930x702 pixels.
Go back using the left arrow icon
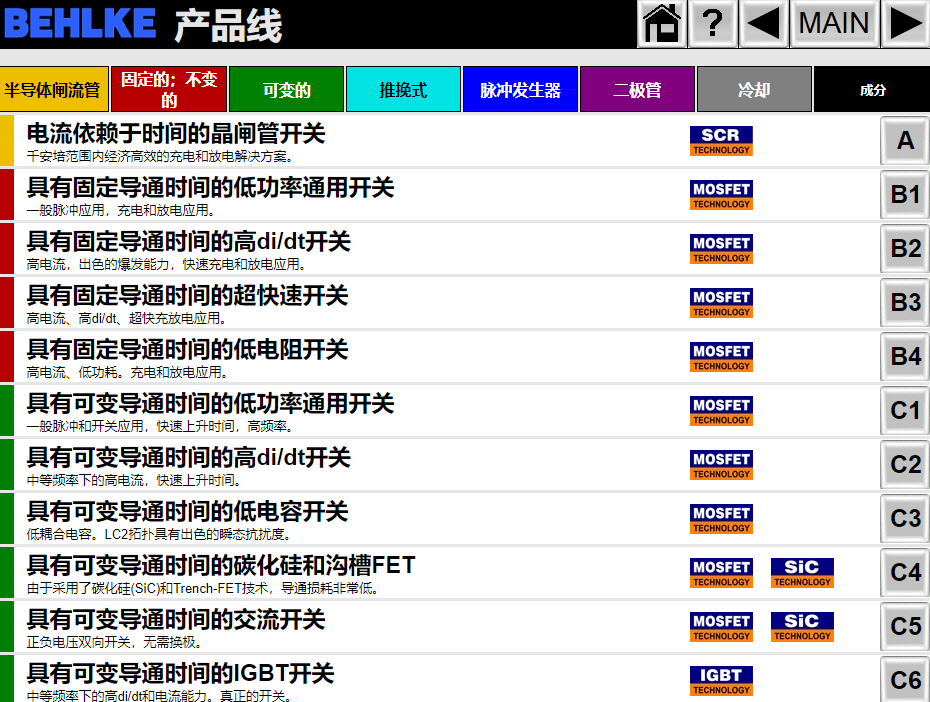click(764, 24)
